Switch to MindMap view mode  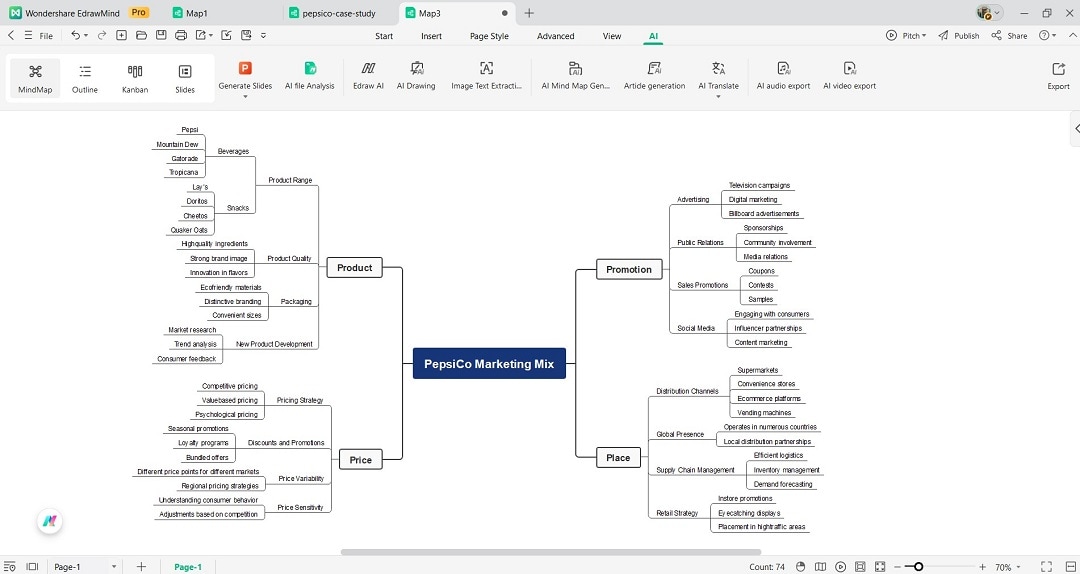[x=35, y=79]
